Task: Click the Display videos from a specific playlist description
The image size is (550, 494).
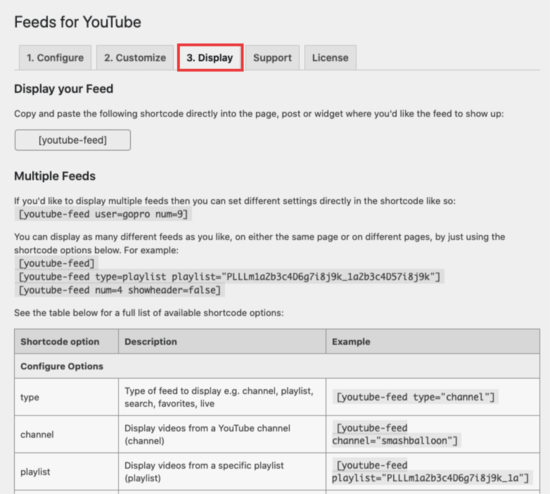Action: [x=204, y=472]
